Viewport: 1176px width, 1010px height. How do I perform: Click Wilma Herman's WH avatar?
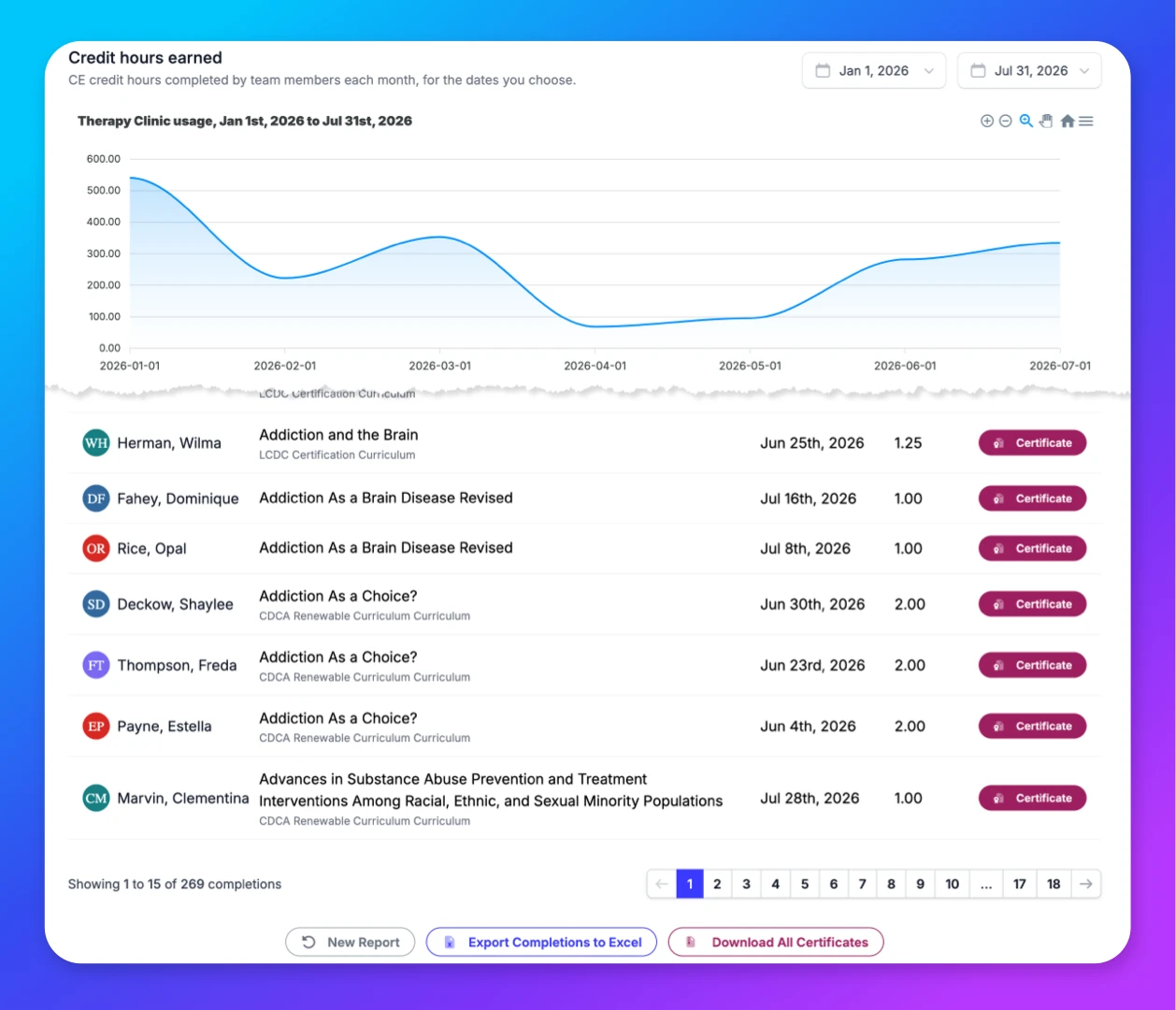click(x=96, y=443)
